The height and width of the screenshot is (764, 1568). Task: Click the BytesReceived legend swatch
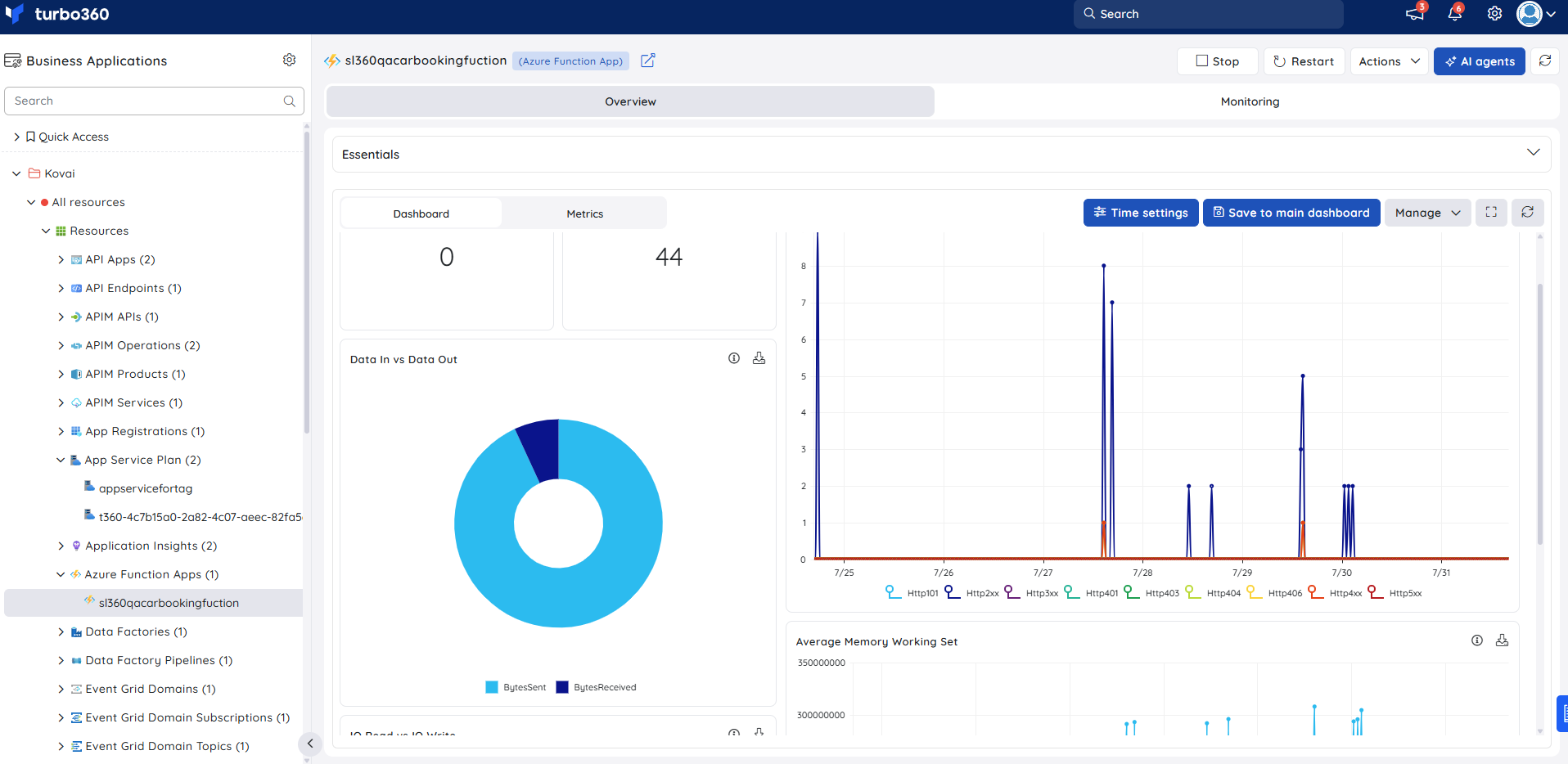(x=562, y=687)
